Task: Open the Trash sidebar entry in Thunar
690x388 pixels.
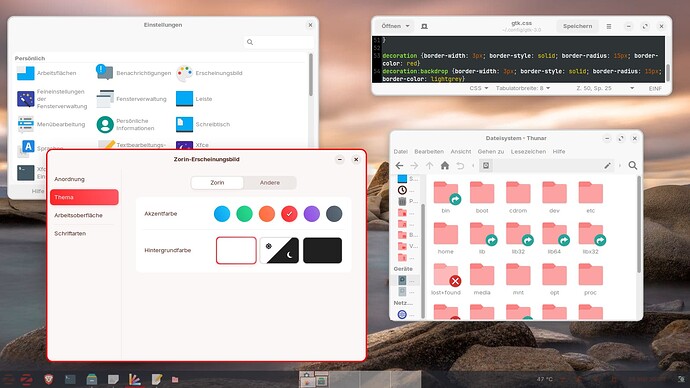Action: (x=408, y=201)
